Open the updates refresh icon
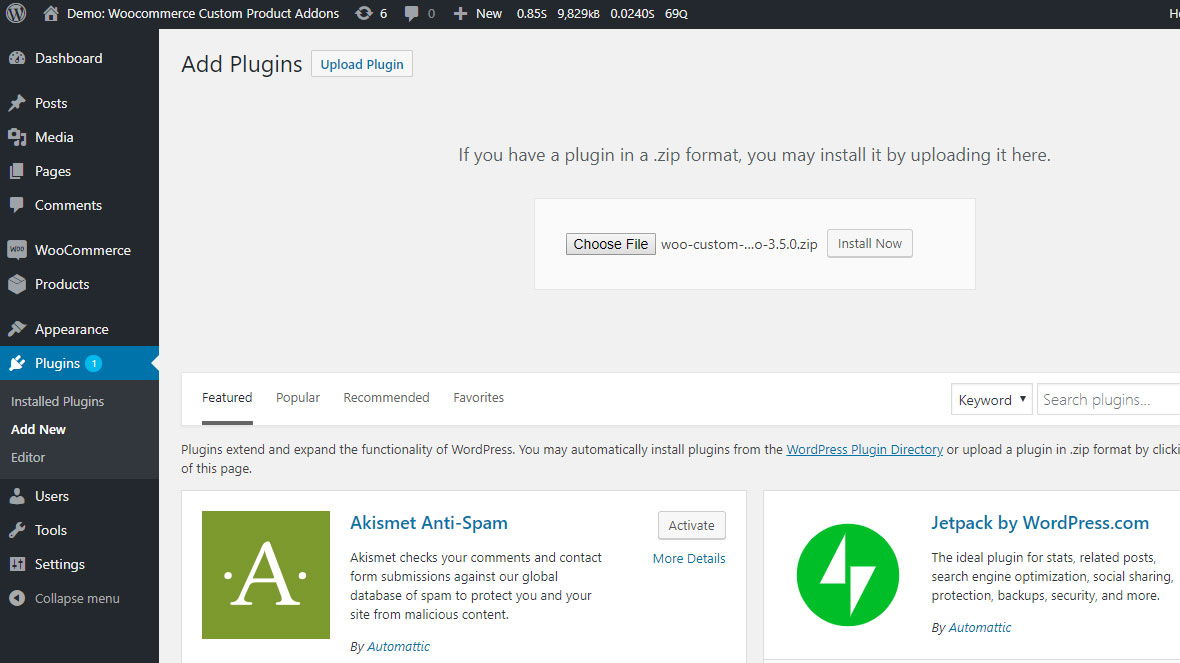The image size is (1180, 663). point(363,14)
